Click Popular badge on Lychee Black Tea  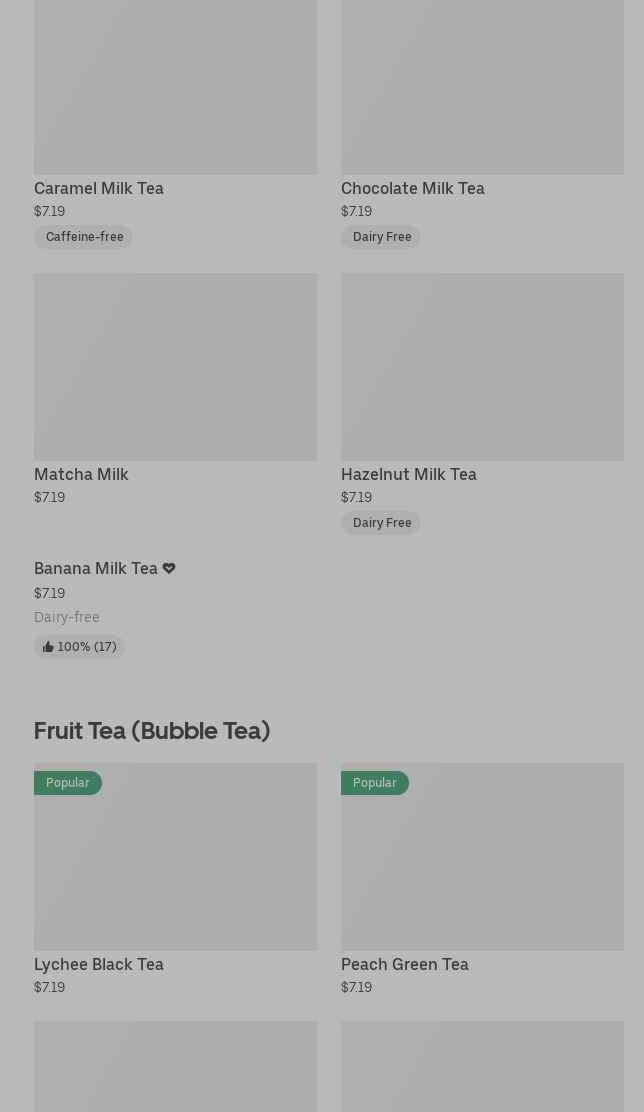click(67, 783)
